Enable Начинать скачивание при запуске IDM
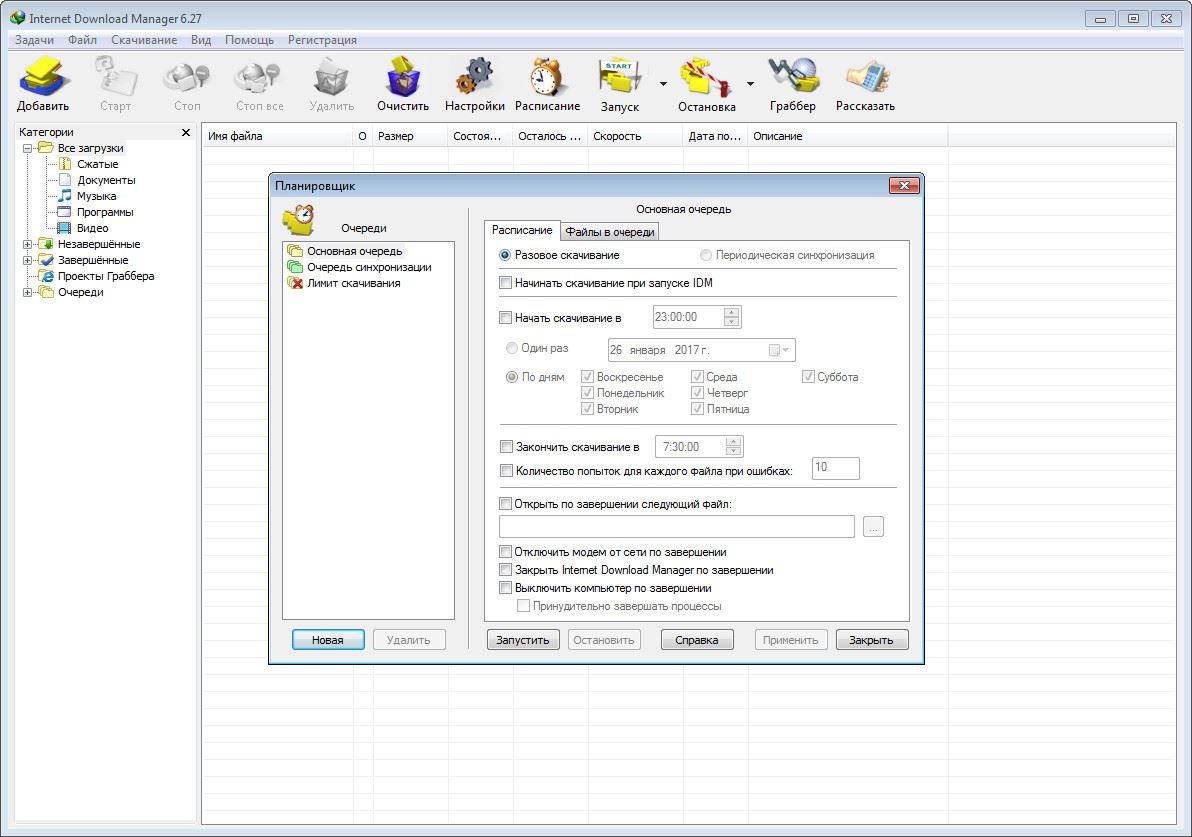Viewport: 1192px width, 837px height. tap(506, 283)
